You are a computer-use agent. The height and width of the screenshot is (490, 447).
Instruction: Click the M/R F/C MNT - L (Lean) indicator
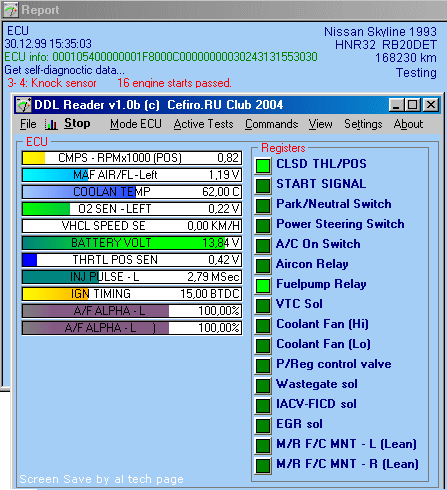tap(263, 446)
